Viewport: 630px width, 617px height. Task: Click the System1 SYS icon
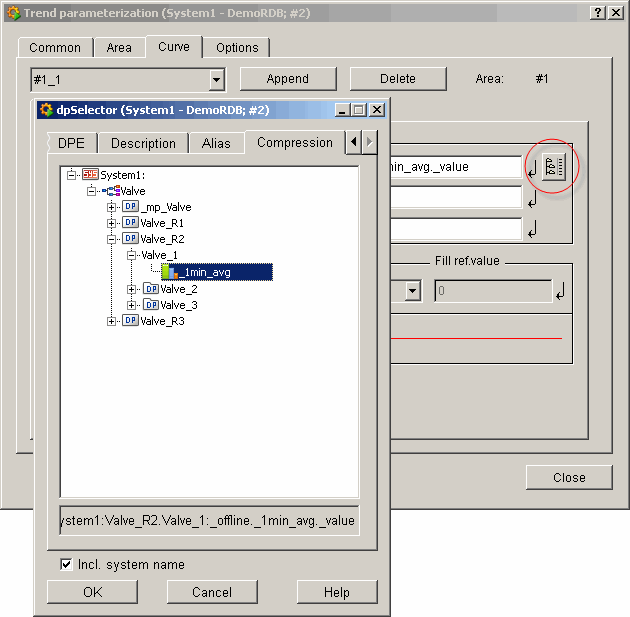[x=90, y=174]
